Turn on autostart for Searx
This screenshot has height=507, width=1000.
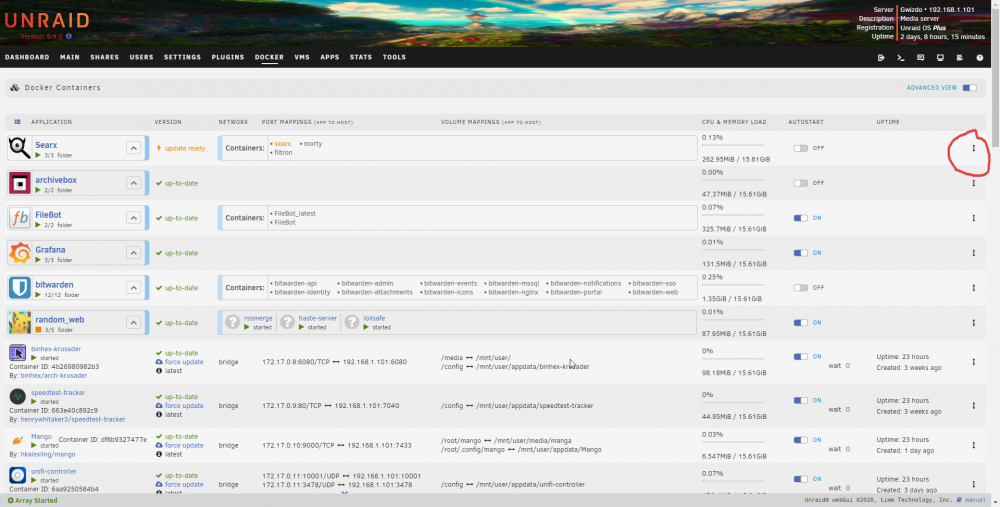(x=800, y=148)
